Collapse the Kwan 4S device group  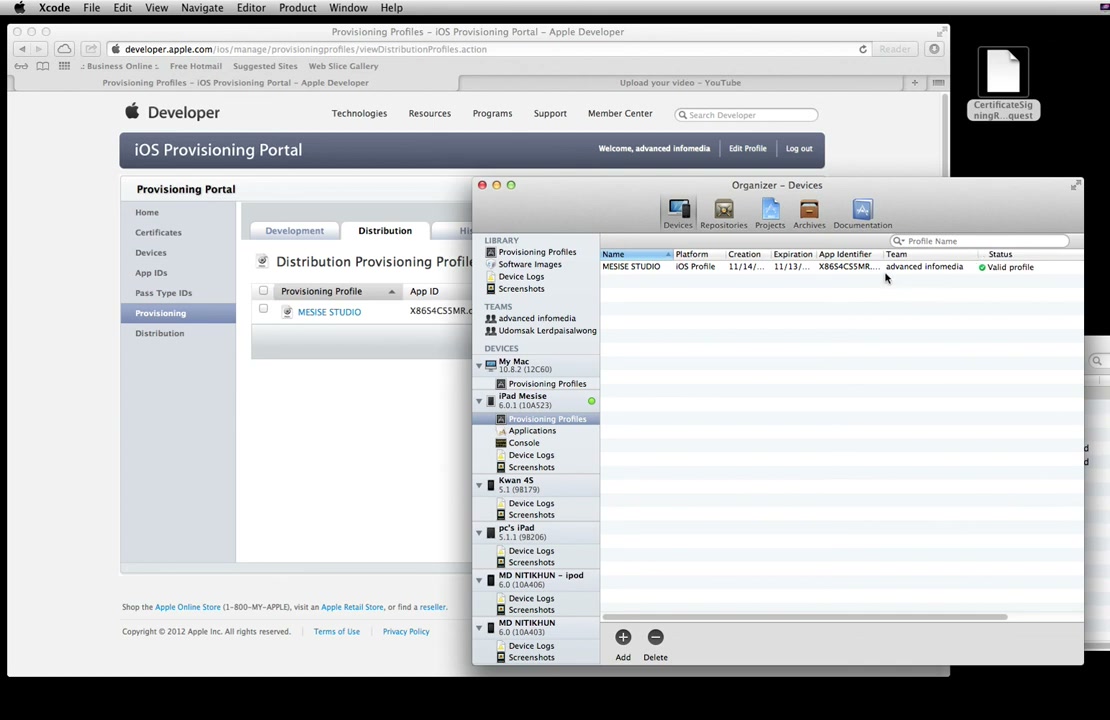(x=479, y=485)
